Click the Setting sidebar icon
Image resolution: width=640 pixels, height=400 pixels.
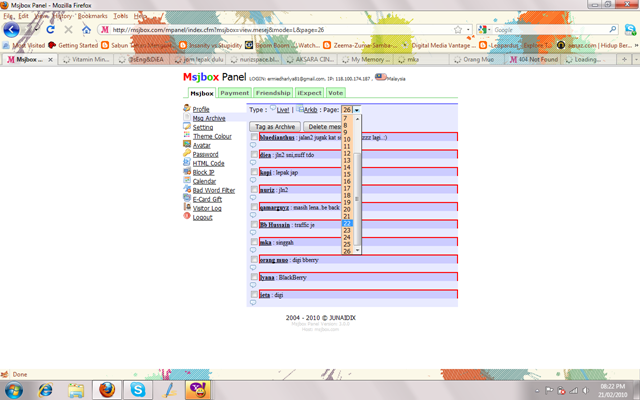[x=187, y=126]
